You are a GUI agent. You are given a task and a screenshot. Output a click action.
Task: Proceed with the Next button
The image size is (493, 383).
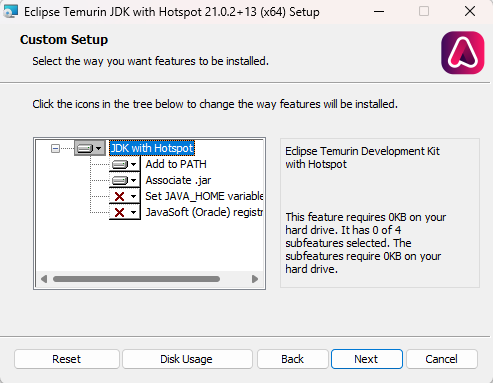(x=367, y=359)
